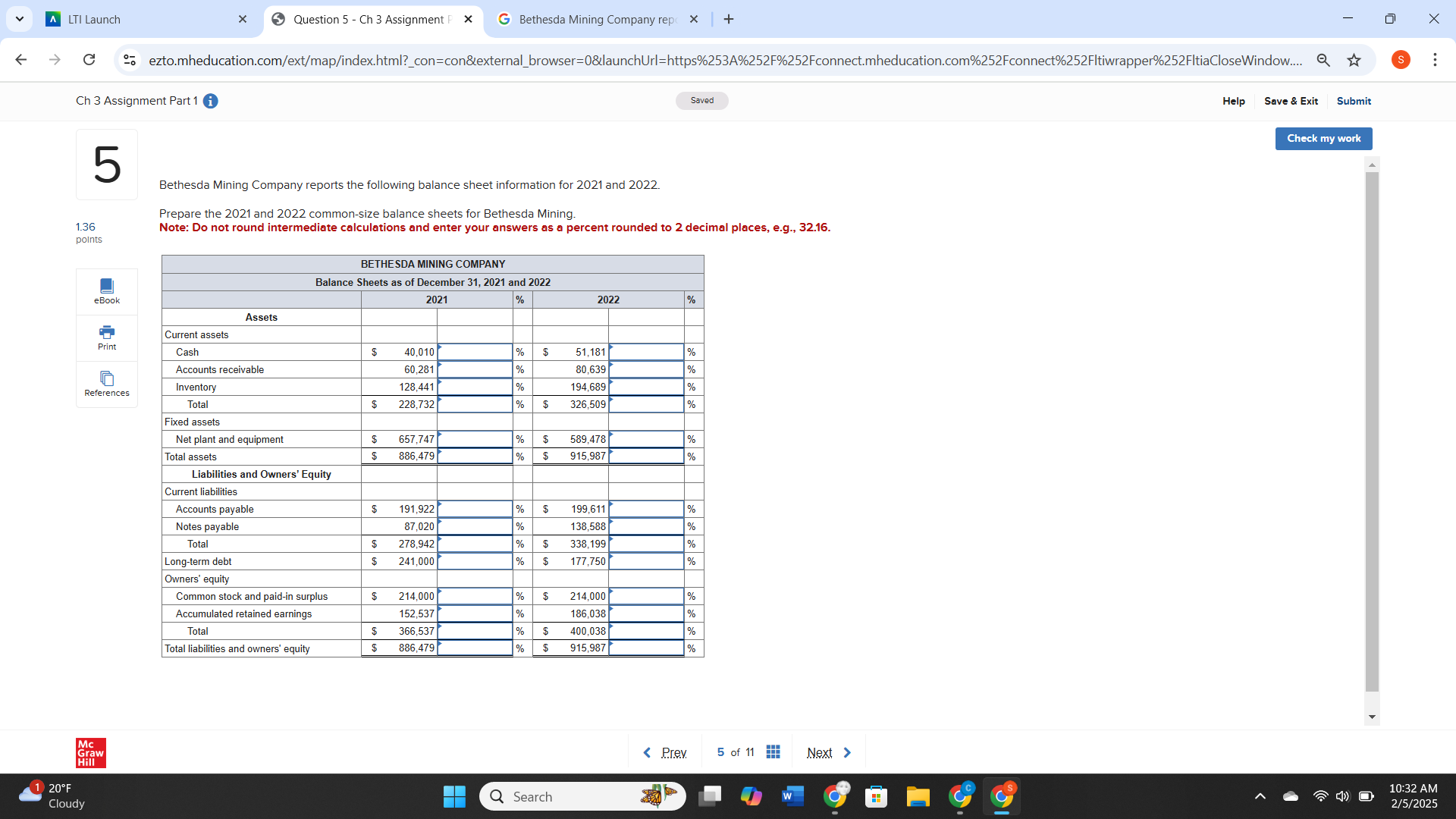Open References from the sidebar panel

106,384
